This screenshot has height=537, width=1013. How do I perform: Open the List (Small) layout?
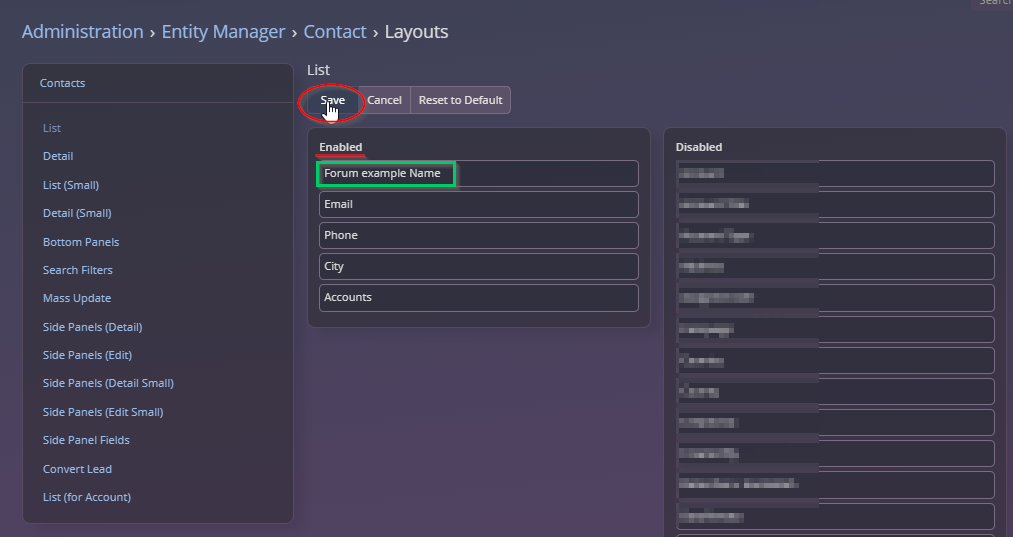click(x=70, y=185)
